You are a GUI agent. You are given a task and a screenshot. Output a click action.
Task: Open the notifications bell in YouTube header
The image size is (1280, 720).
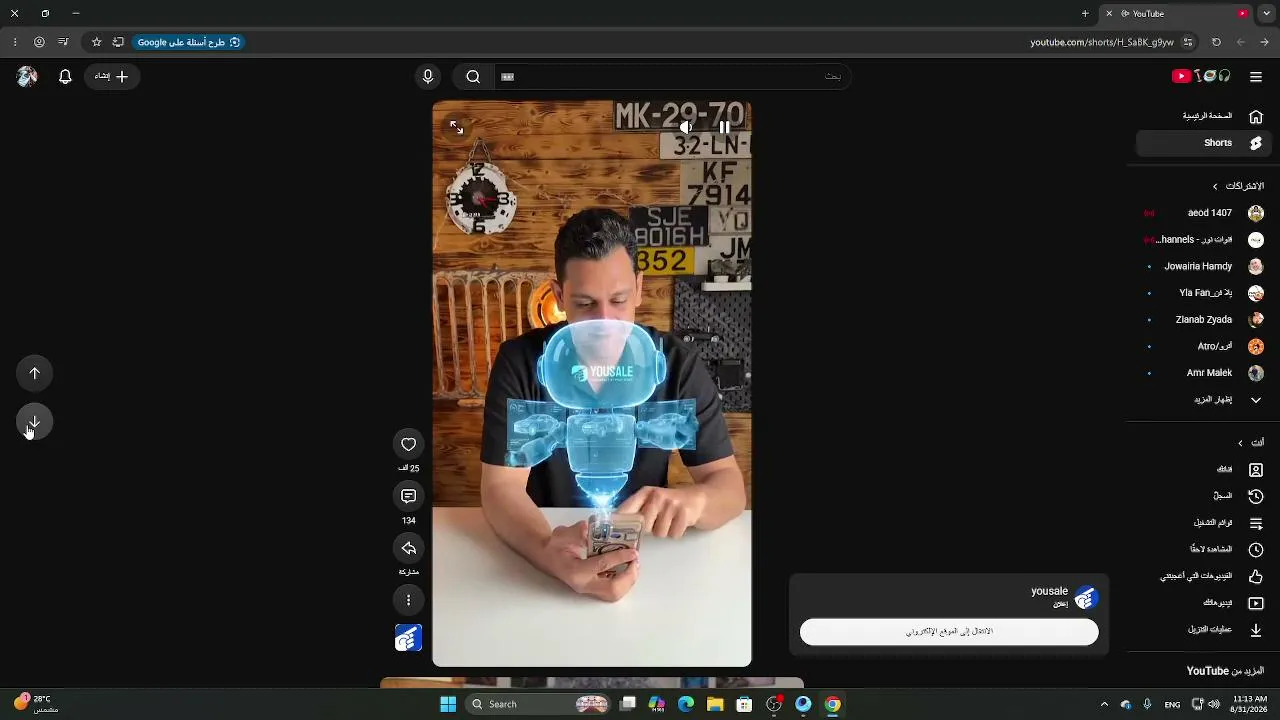[x=65, y=76]
